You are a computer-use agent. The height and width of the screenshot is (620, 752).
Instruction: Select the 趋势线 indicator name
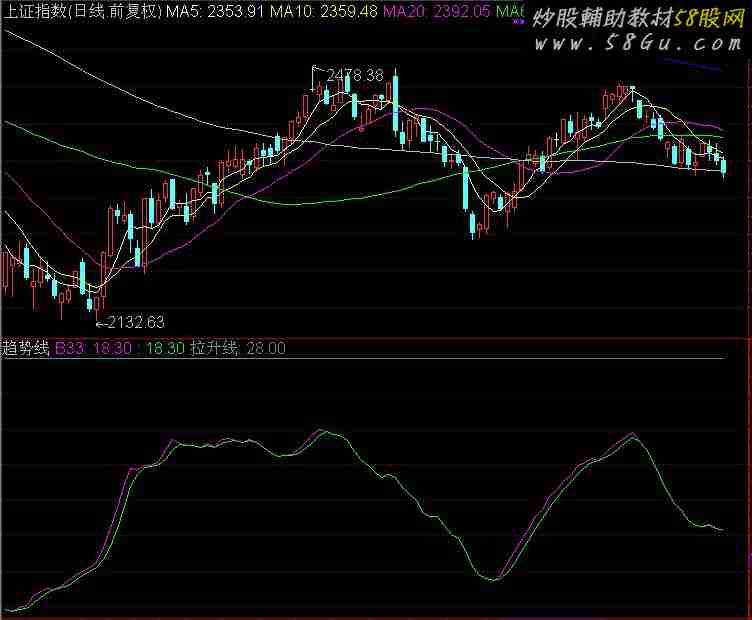click(26, 348)
